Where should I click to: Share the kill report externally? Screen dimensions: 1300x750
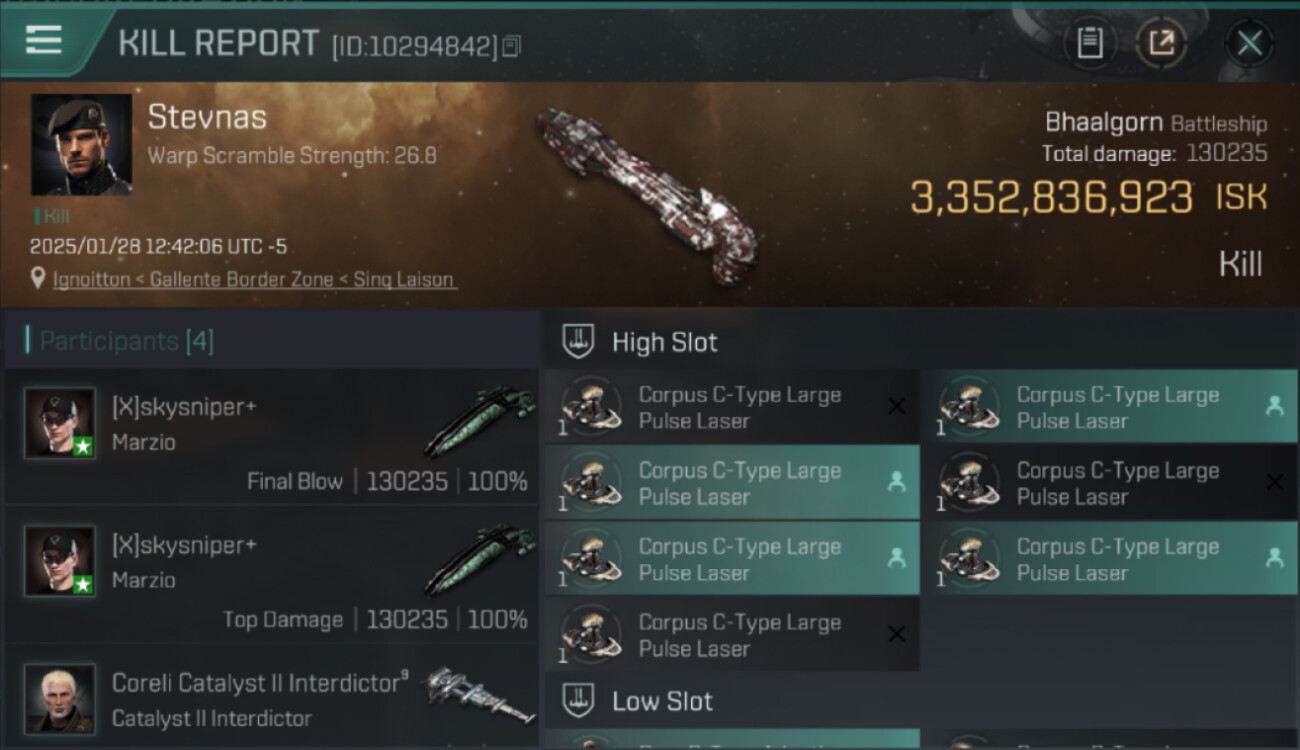(1162, 43)
